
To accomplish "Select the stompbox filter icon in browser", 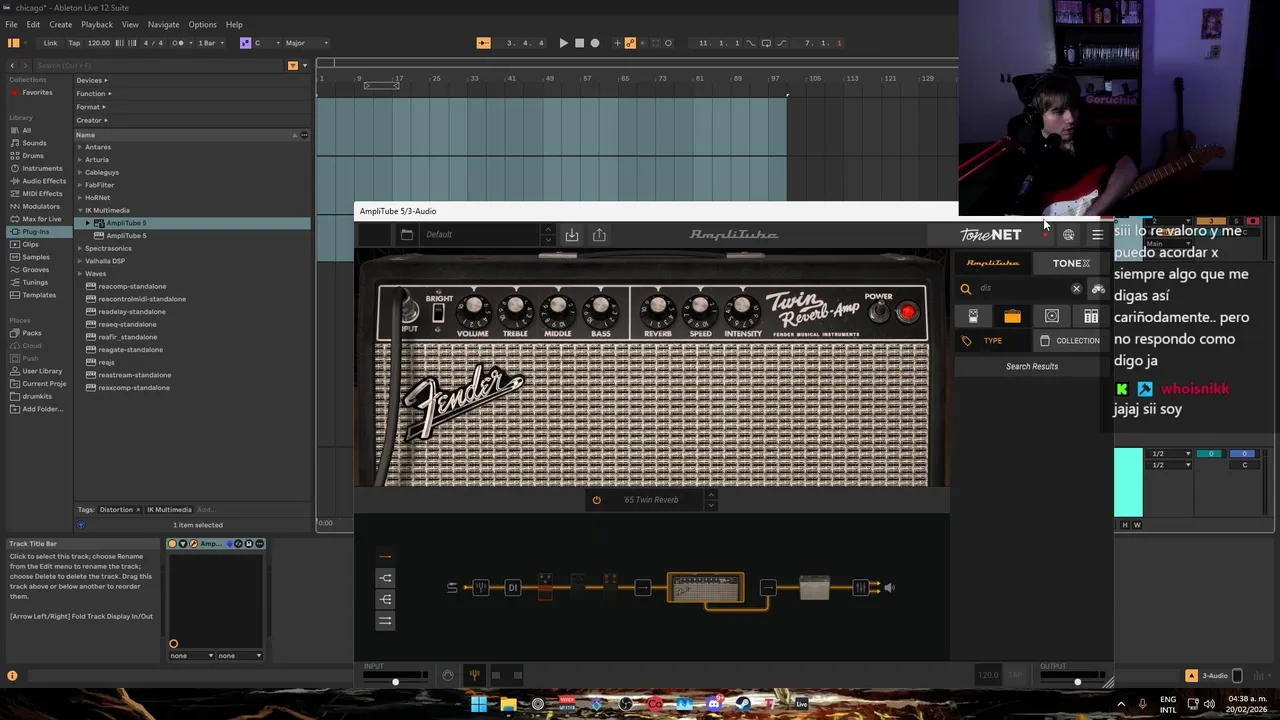I will click(973, 316).
